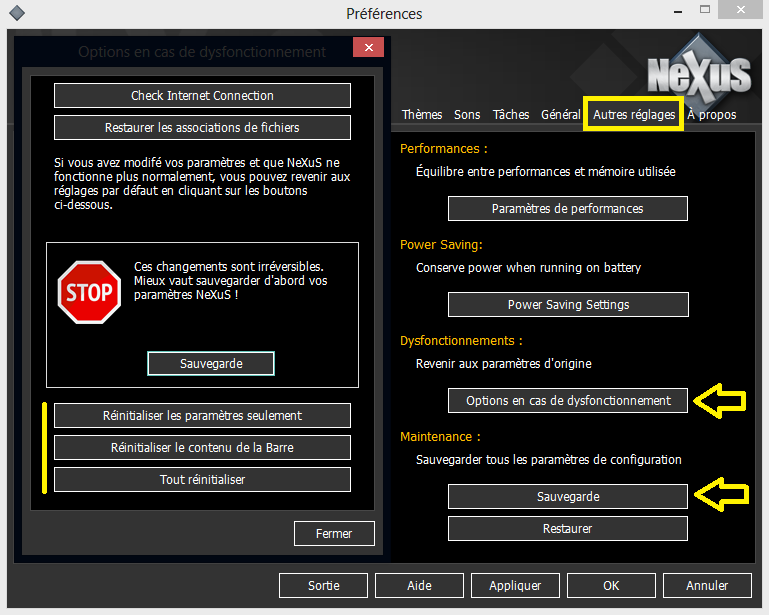
Task: Open Power Saving Settings
Action: [568, 305]
